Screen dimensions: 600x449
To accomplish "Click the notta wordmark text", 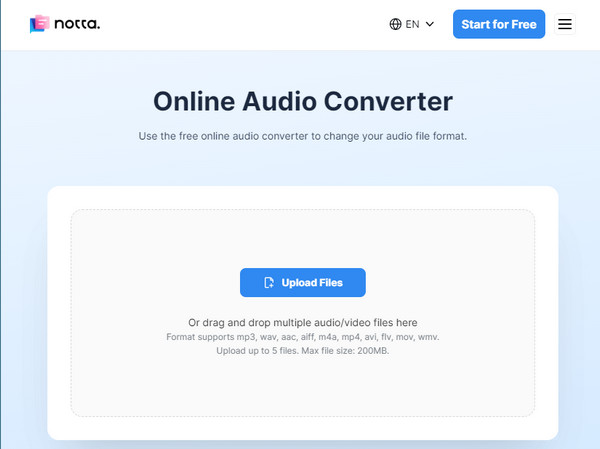I will pos(78,24).
